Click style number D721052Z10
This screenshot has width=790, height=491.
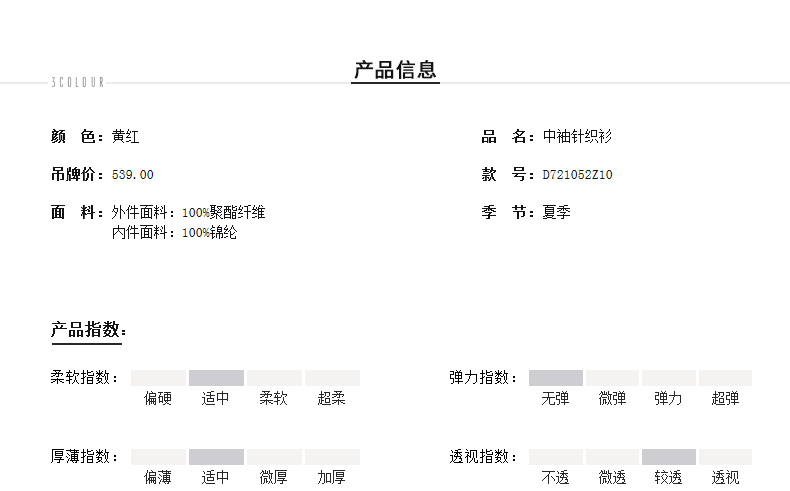[x=577, y=175]
